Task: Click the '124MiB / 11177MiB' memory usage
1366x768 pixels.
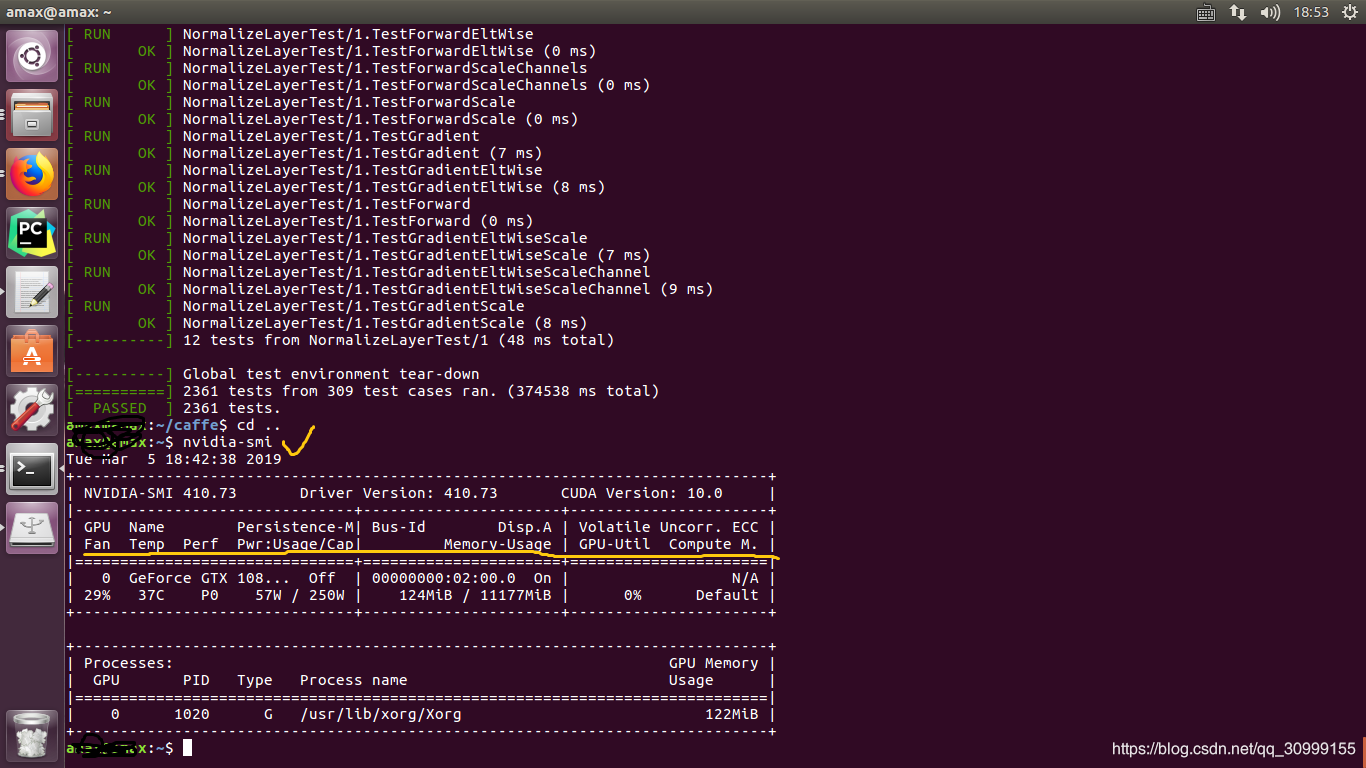Action: [x=475, y=595]
